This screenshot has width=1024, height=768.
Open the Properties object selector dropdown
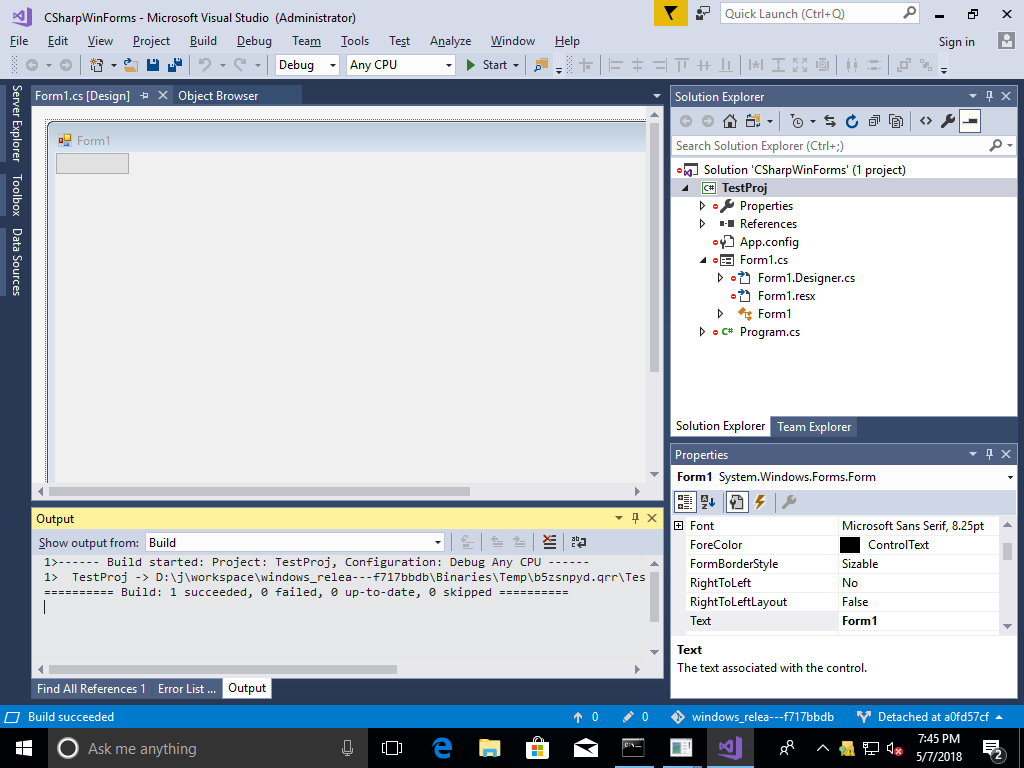[x=1011, y=477]
